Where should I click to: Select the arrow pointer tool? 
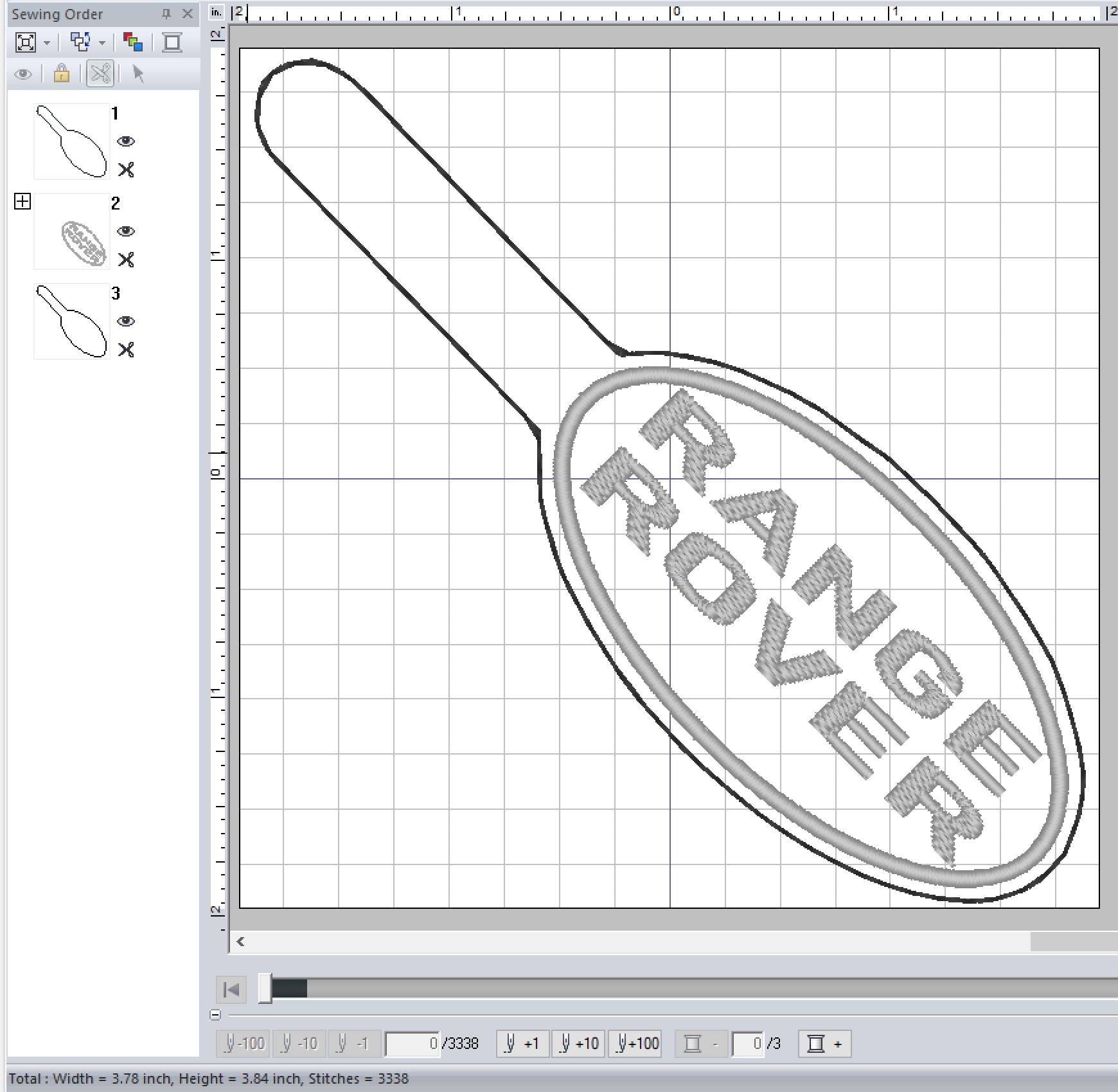coord(138,73)
